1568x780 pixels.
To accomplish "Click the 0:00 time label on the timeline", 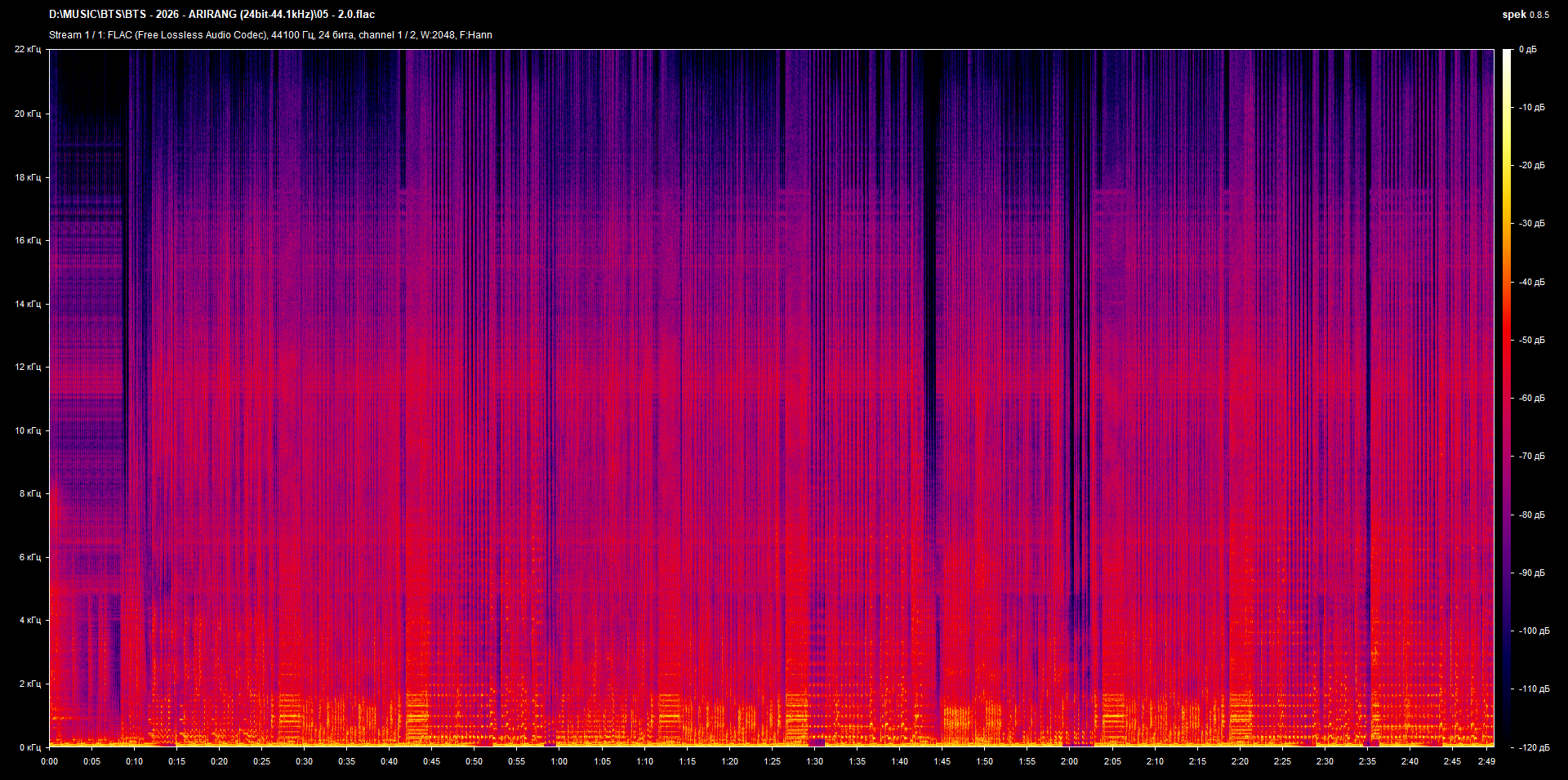I will point(50,760).
